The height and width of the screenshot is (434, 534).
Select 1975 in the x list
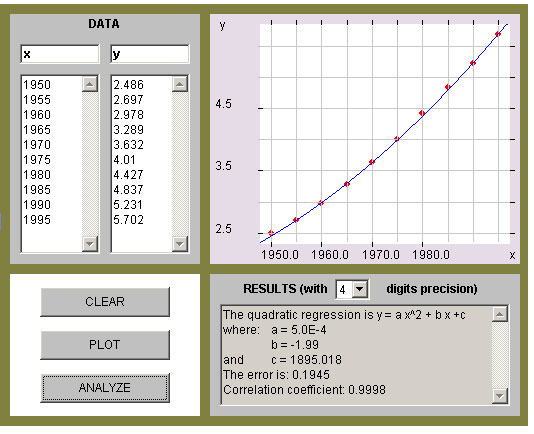37,159
